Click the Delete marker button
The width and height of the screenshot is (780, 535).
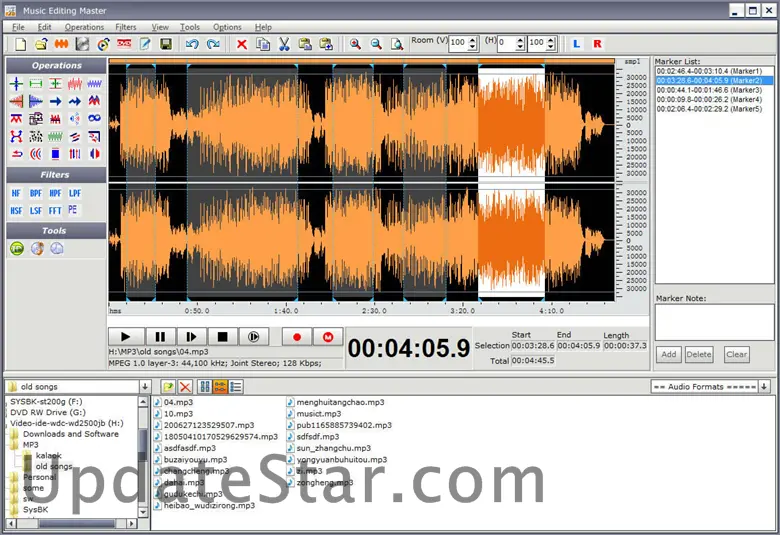click(x=699, y=354)
